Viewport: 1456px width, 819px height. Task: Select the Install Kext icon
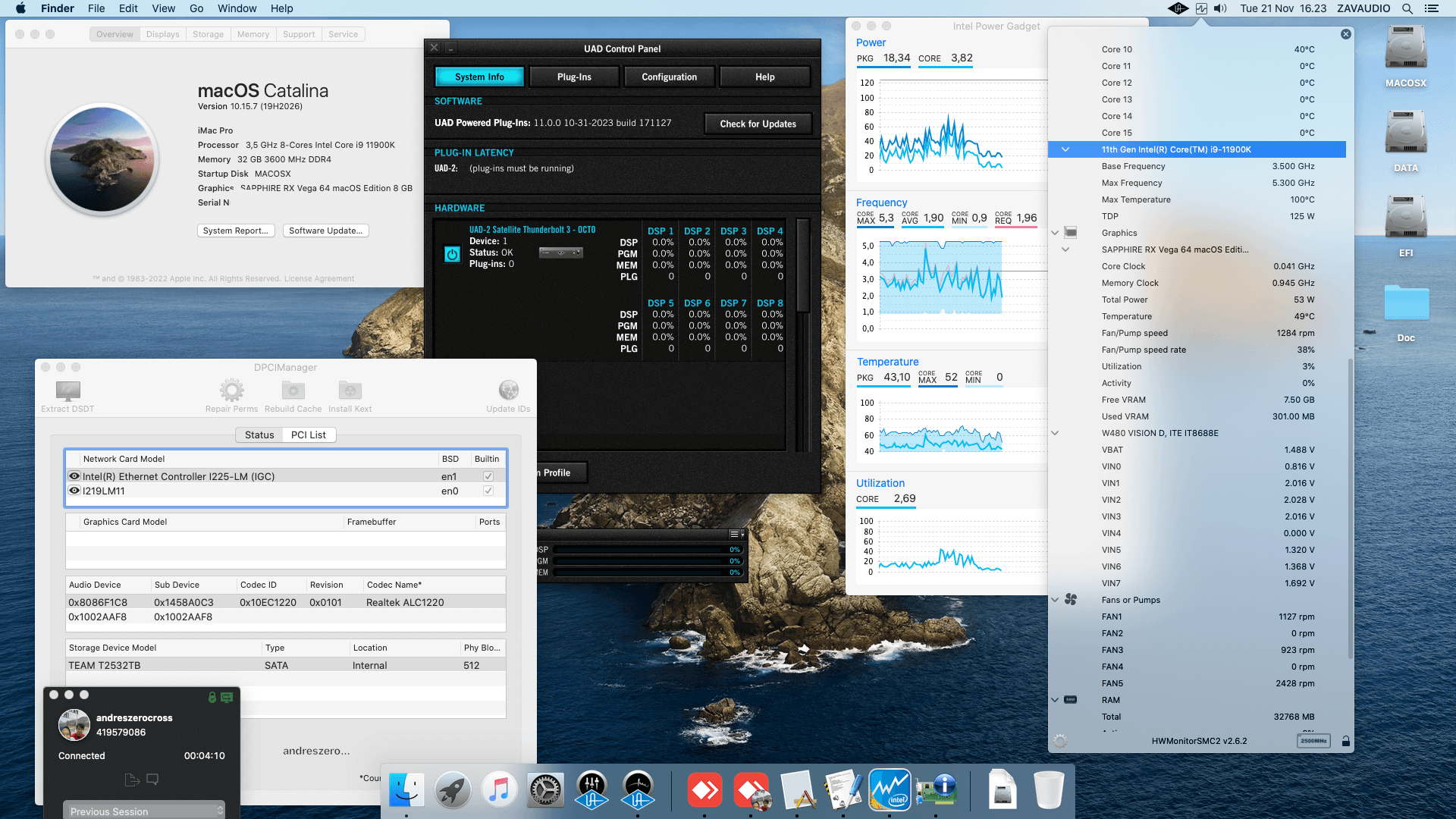[350, 389]
